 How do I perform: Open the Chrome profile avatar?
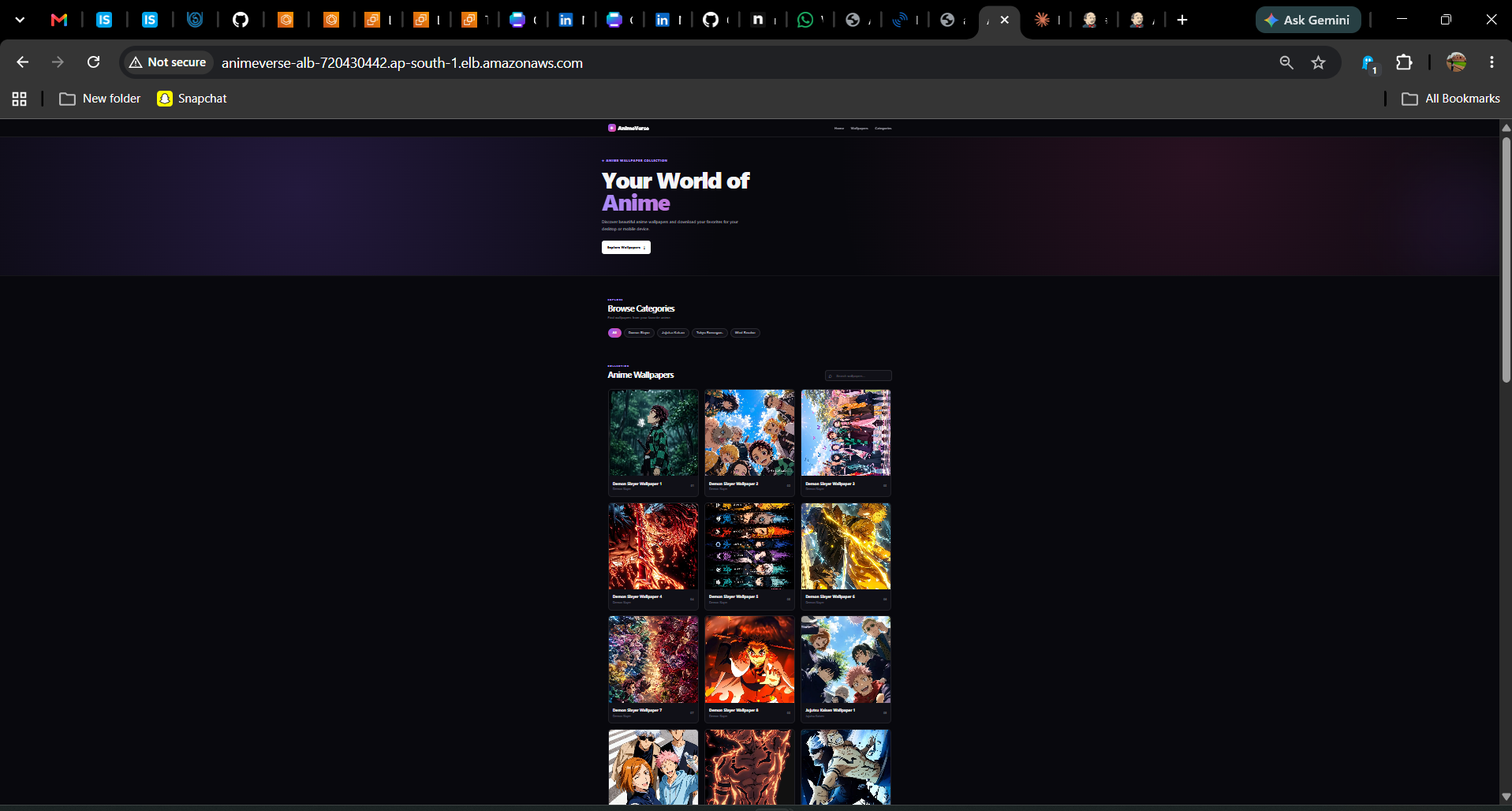pyautogui.click(x=1456, y=62)
